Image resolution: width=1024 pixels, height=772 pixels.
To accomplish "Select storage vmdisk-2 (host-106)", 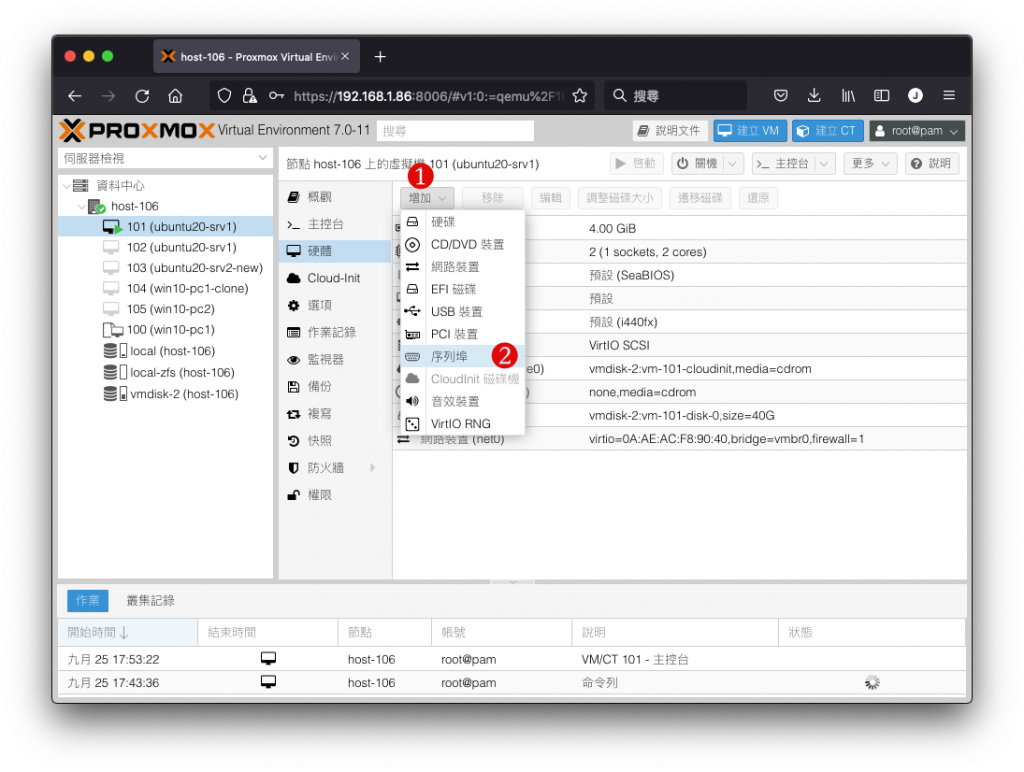I will tap(166, 394).
